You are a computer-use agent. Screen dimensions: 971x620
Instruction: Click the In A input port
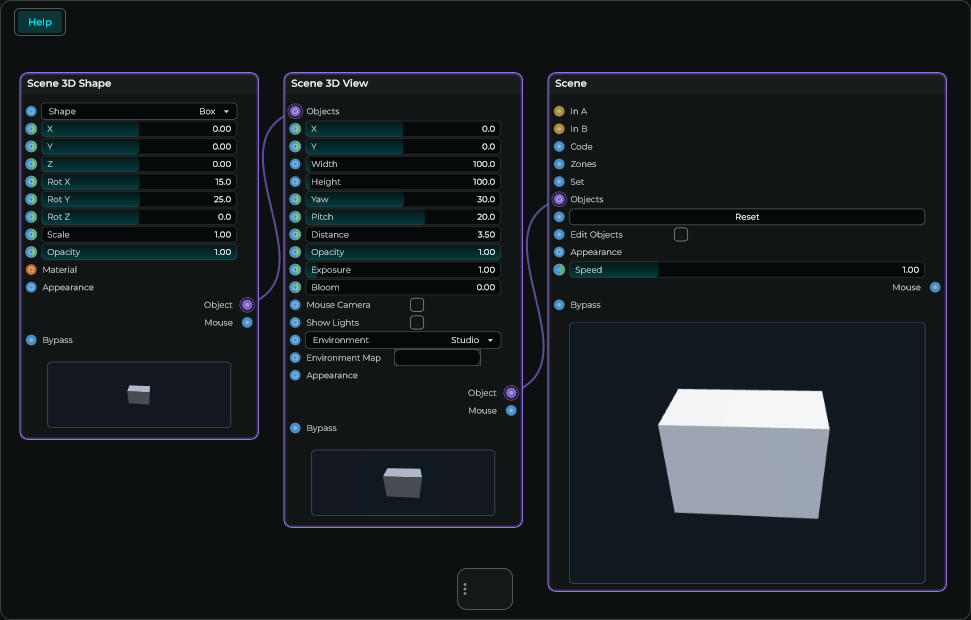click(559, 111)
